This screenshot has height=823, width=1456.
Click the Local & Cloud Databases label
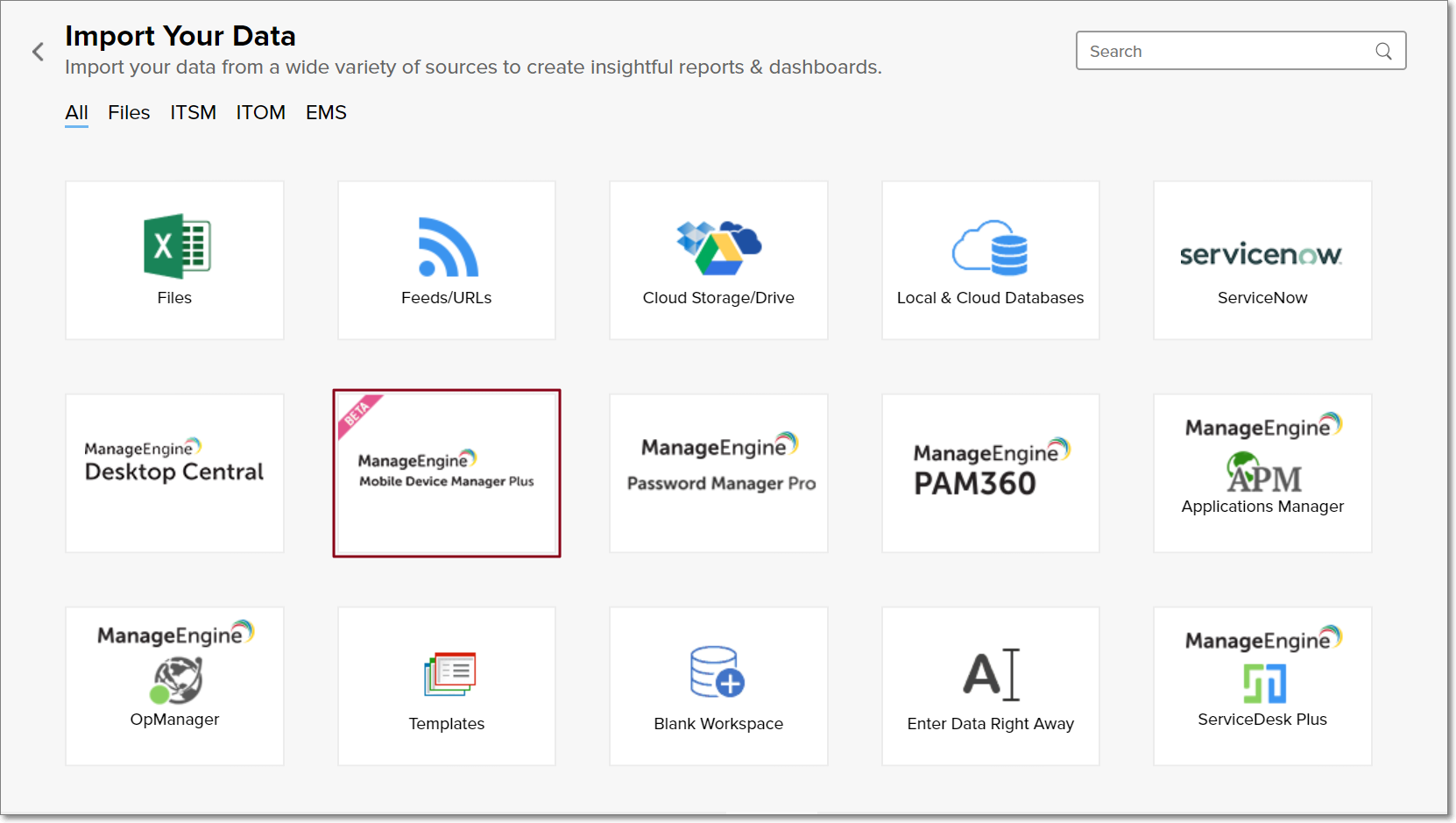tap(991, 298)
